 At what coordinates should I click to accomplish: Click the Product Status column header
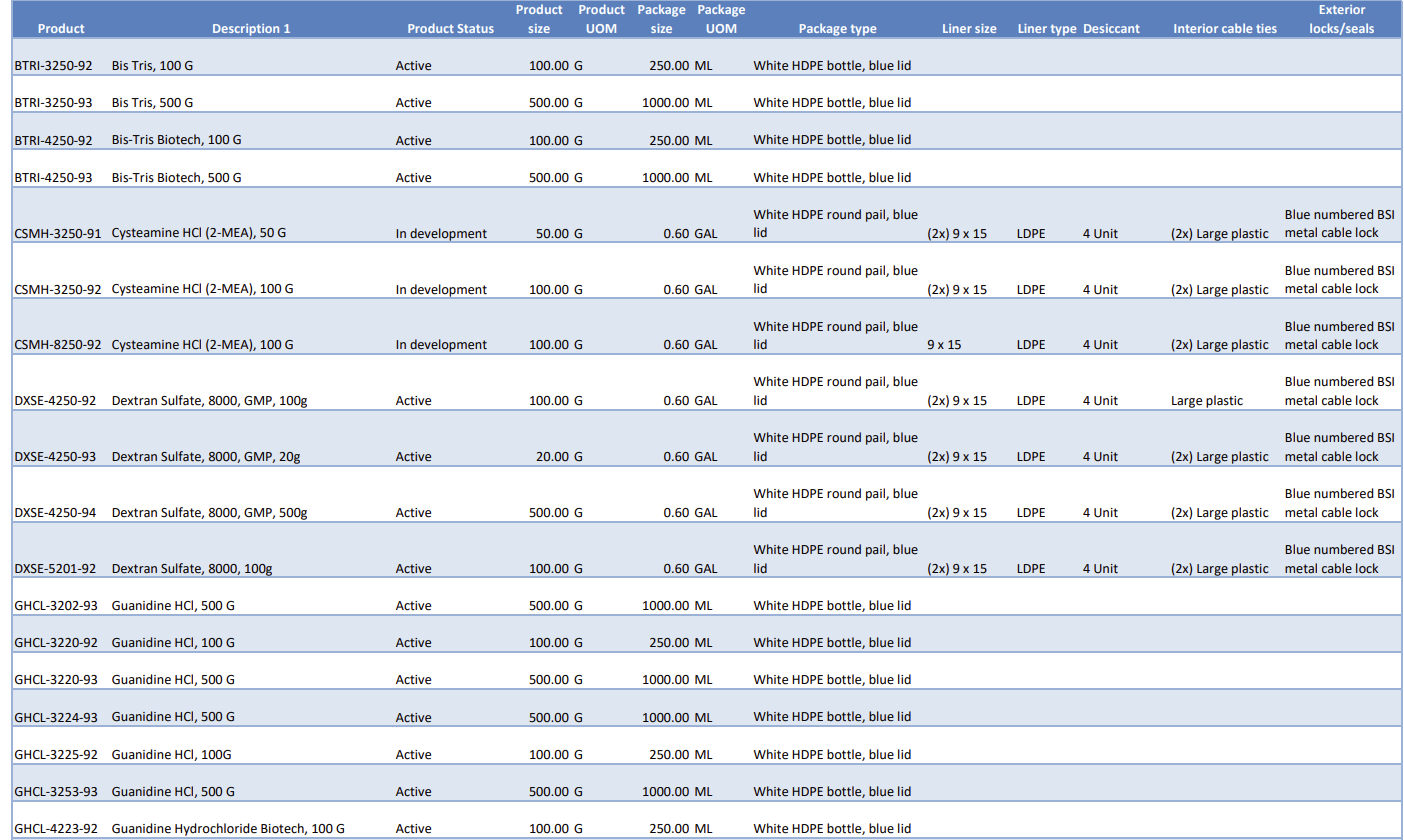[450, 29]
